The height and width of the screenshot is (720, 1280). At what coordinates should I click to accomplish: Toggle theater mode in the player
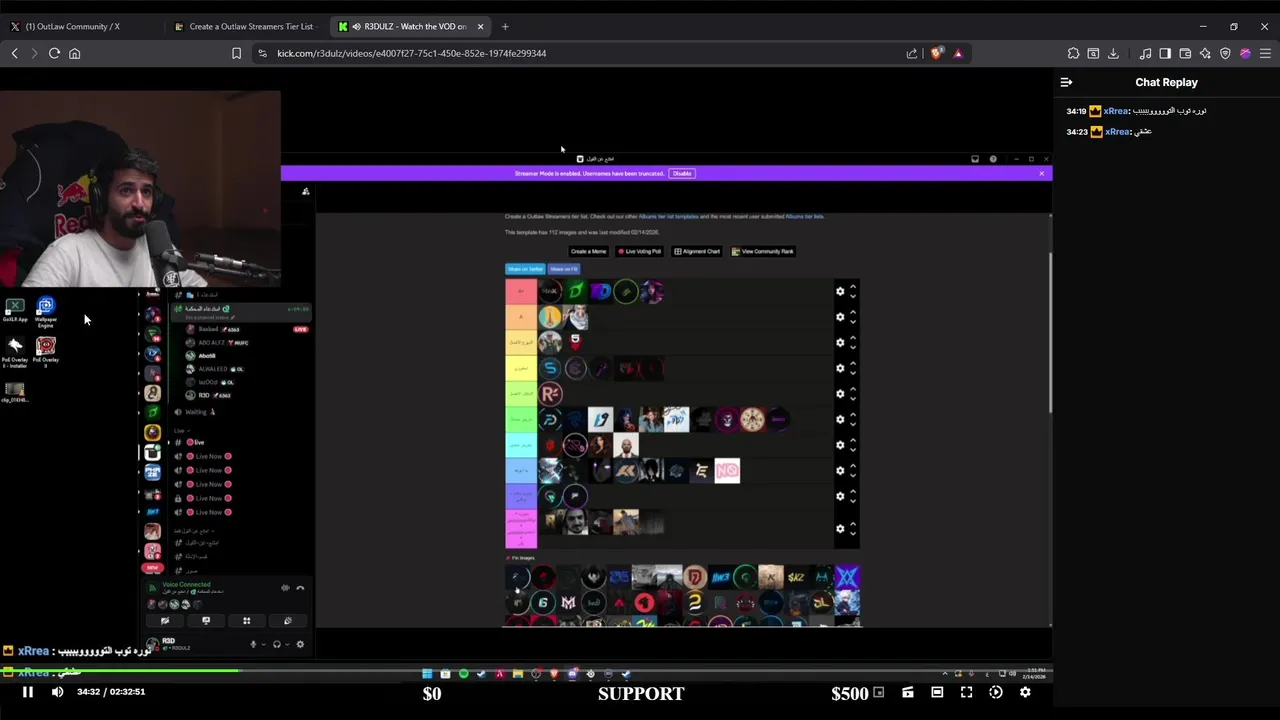coord(937,692)
